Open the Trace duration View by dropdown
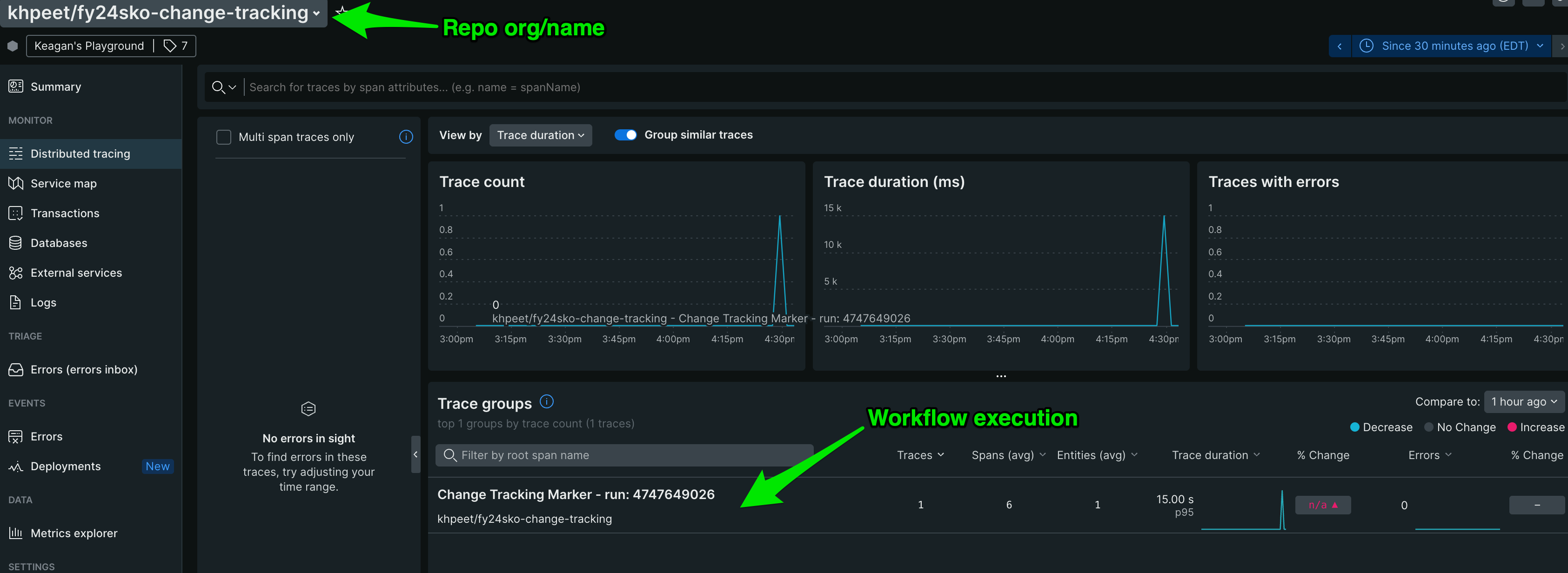Screen dimensions: 1568x573 [540, 135]
